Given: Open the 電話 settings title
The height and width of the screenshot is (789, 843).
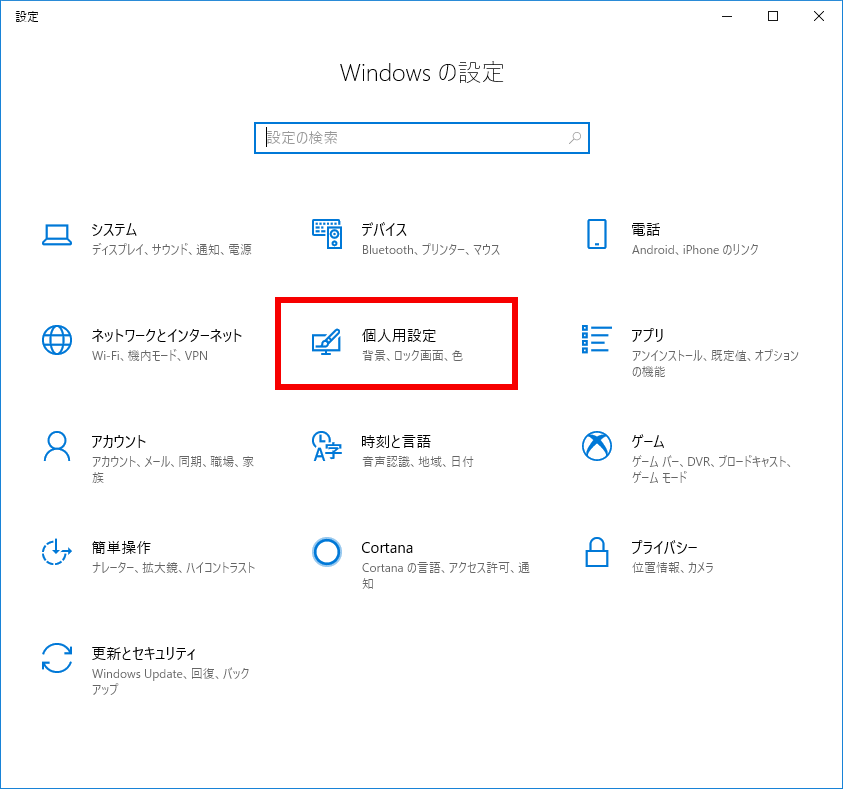Looking at the screenshot, I should 646,229.
